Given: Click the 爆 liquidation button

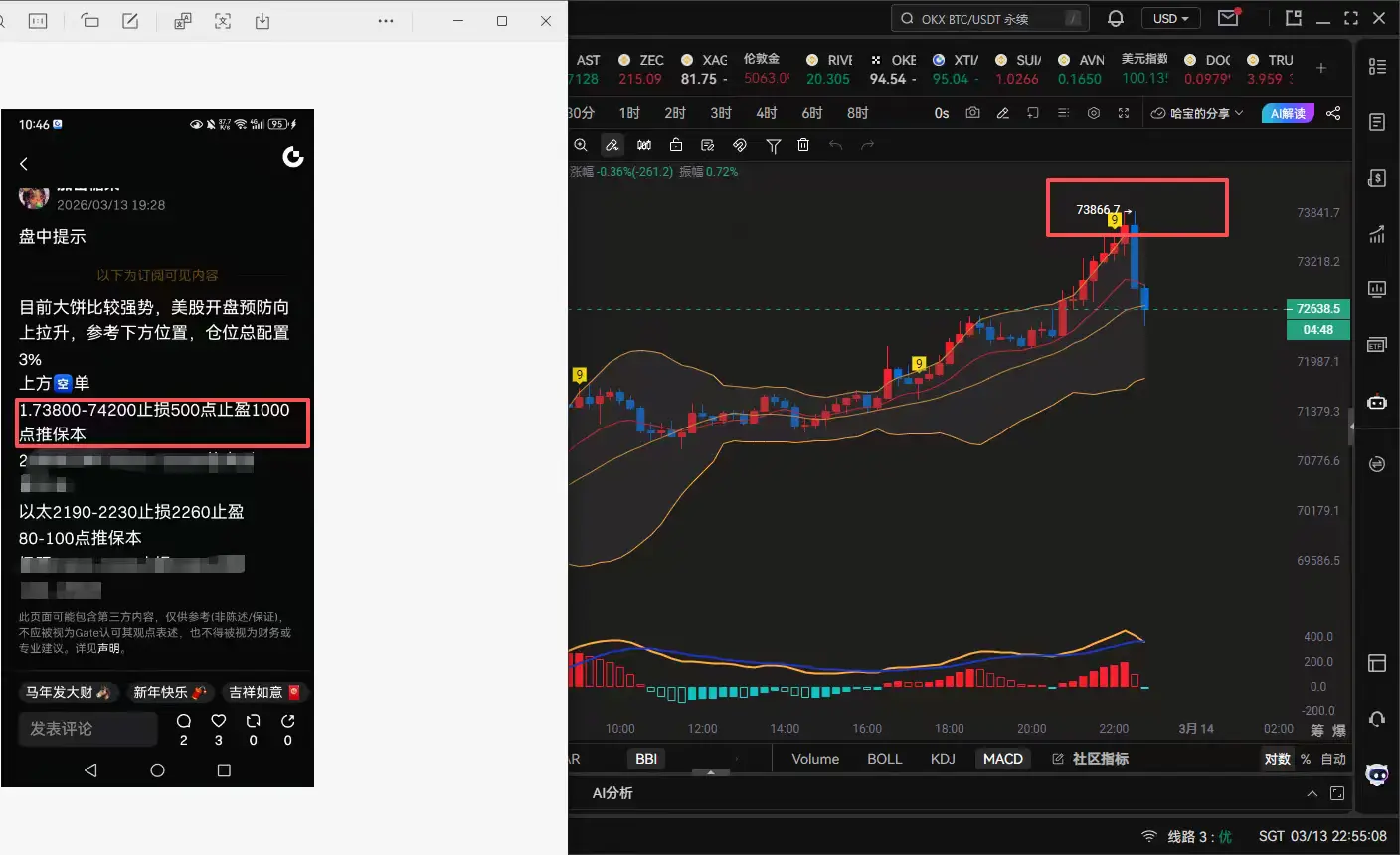Looking at the screenshot, I should click(x=1339, y=730).
